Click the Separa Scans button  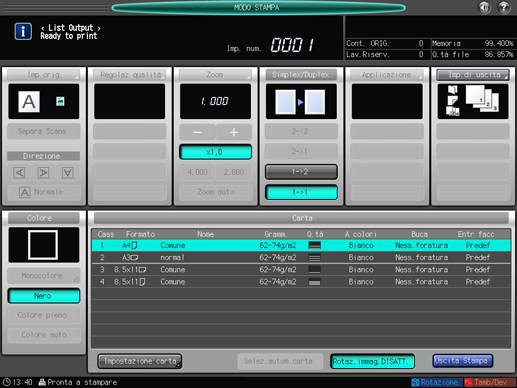point(44,131)
